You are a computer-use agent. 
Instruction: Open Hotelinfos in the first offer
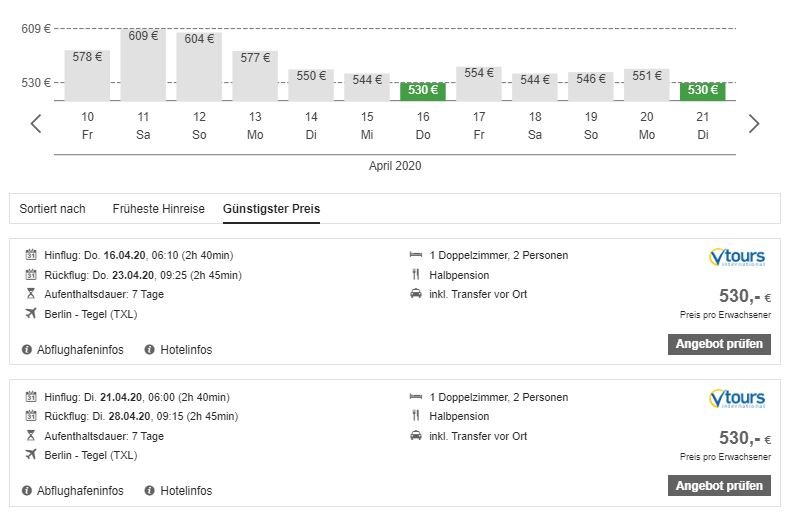pyautogui.click(x=186, y=350)
